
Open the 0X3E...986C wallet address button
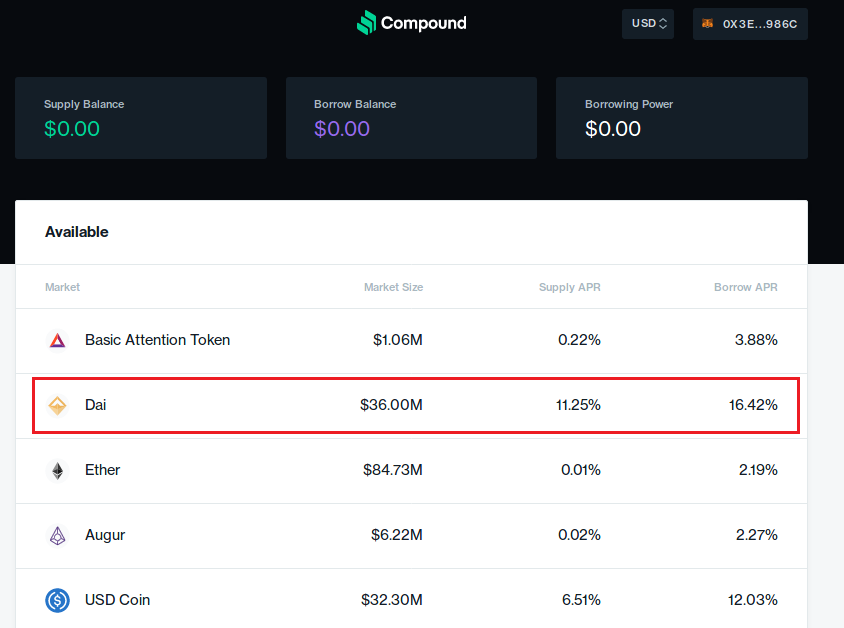pos(750,24)
